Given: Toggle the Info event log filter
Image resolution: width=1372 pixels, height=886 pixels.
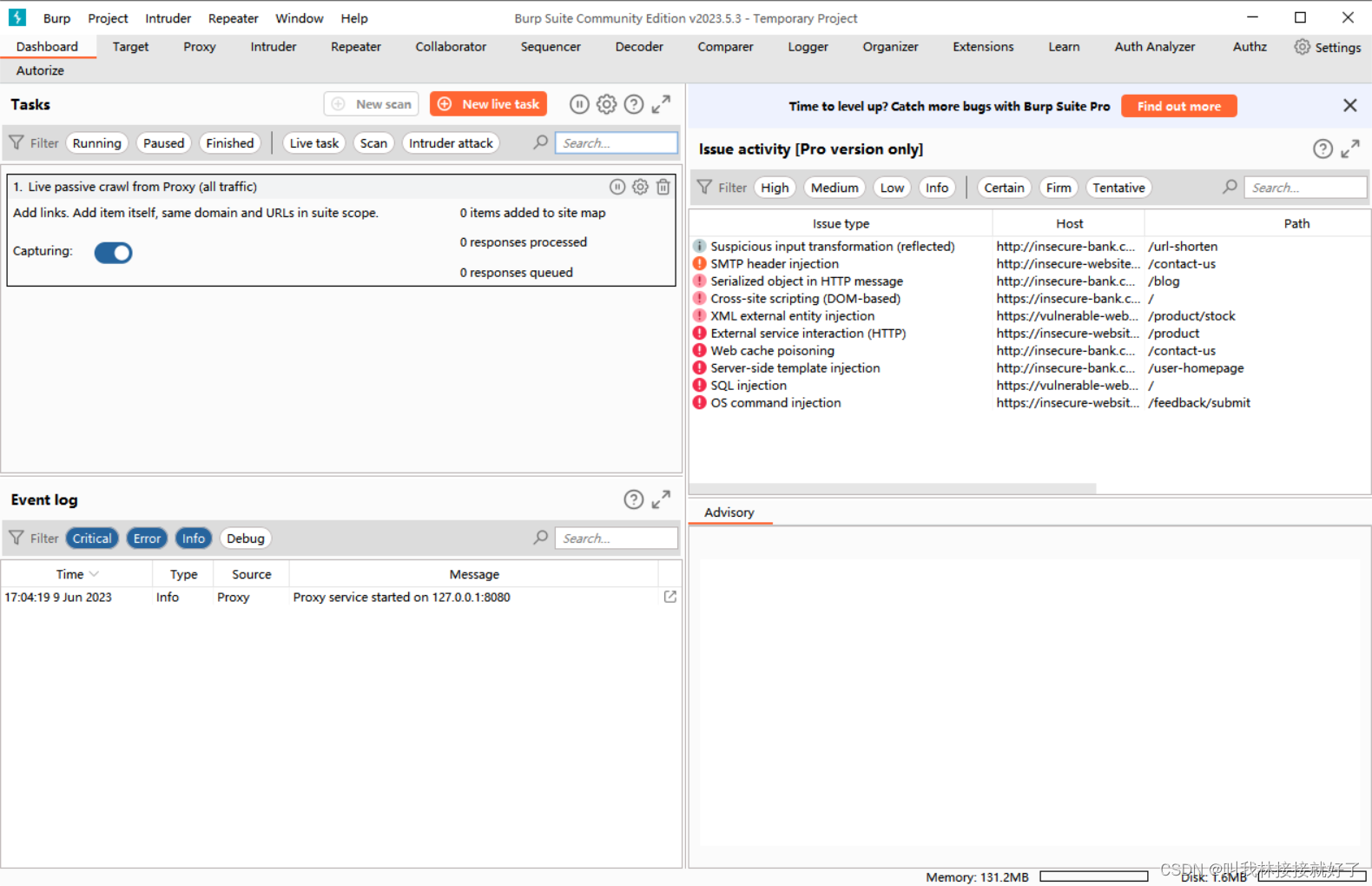Looking at the screenshot, I should (x=194, y=539).
